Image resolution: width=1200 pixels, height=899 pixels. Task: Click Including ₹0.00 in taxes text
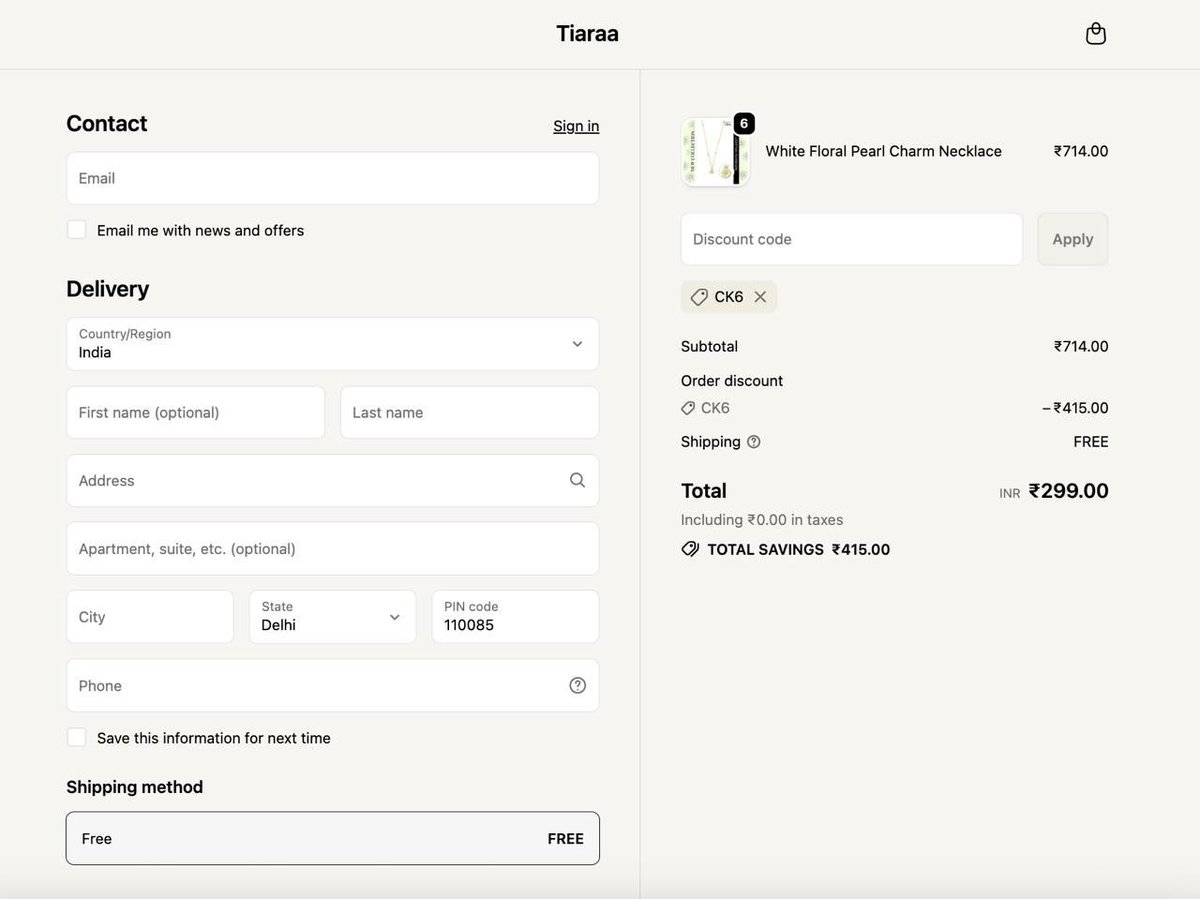click(762, 520)
